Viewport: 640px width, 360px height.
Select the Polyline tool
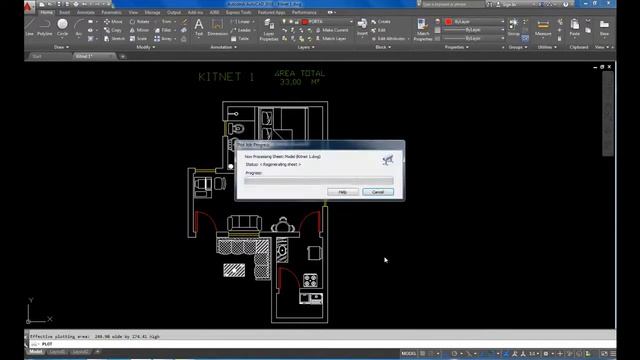[x=44, y=27]
